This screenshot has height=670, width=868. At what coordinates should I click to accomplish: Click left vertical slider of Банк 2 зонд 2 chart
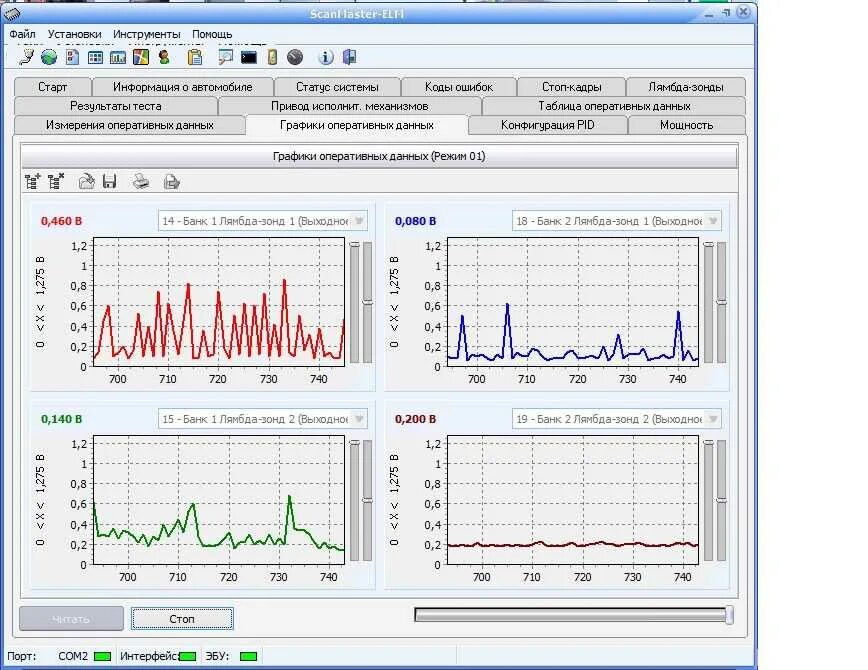[x=709, y=500]
